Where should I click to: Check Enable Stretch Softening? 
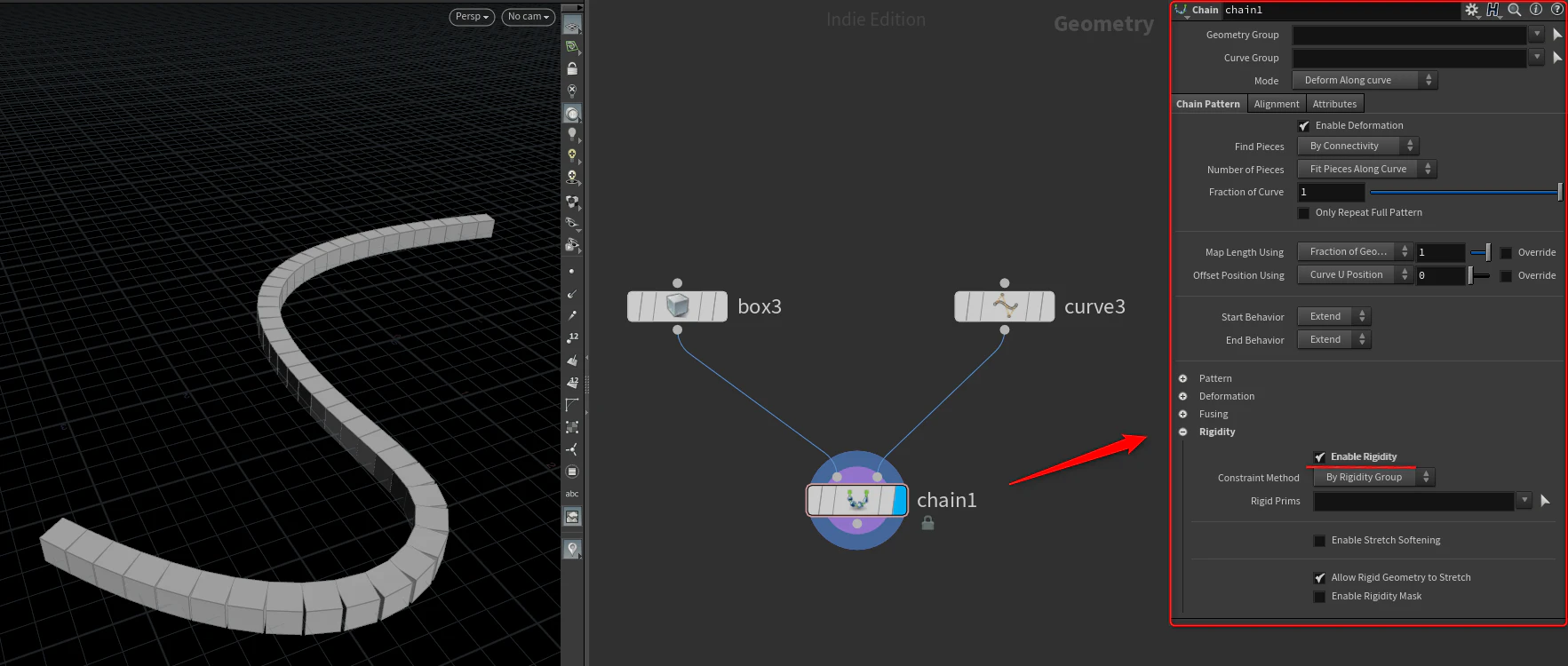coord(1320,541)
